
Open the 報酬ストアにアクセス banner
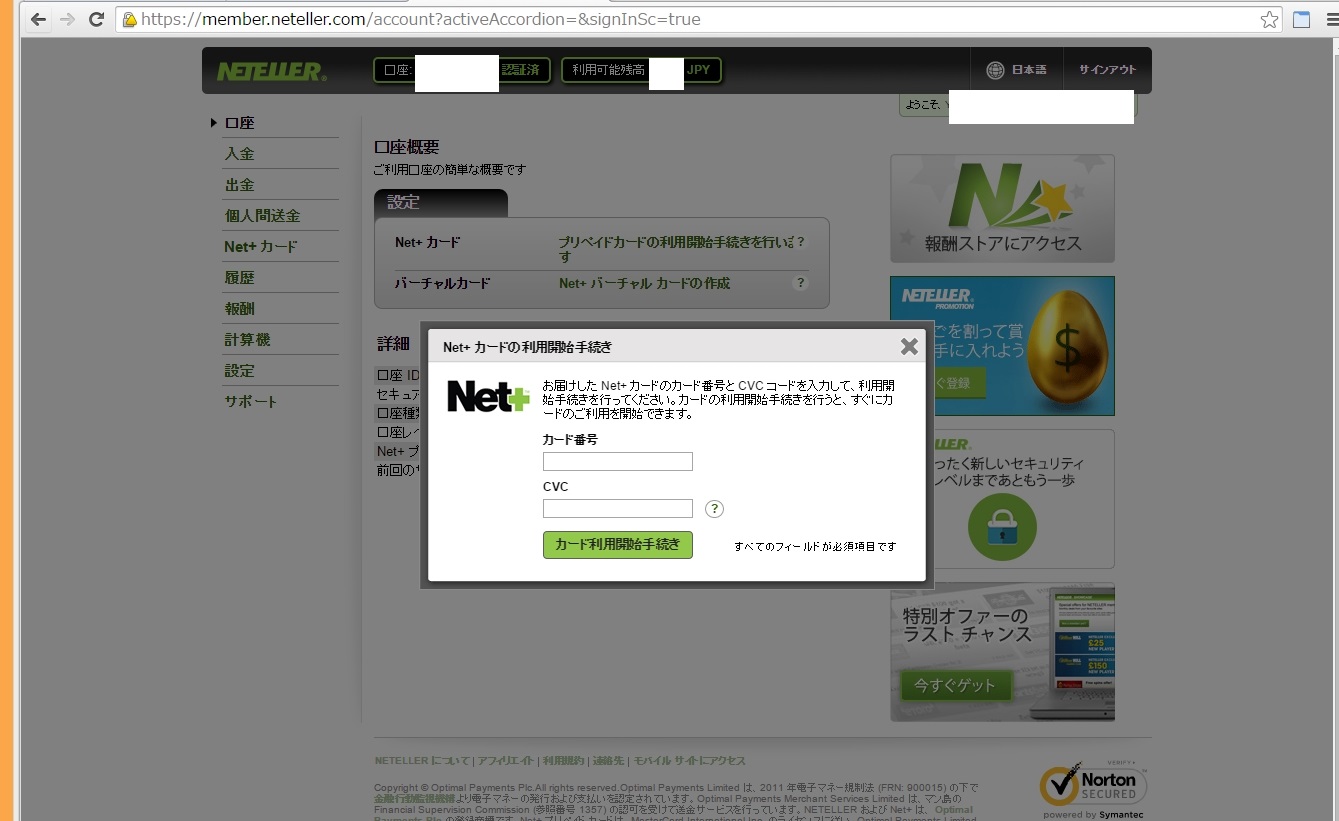coord(1002,208)
